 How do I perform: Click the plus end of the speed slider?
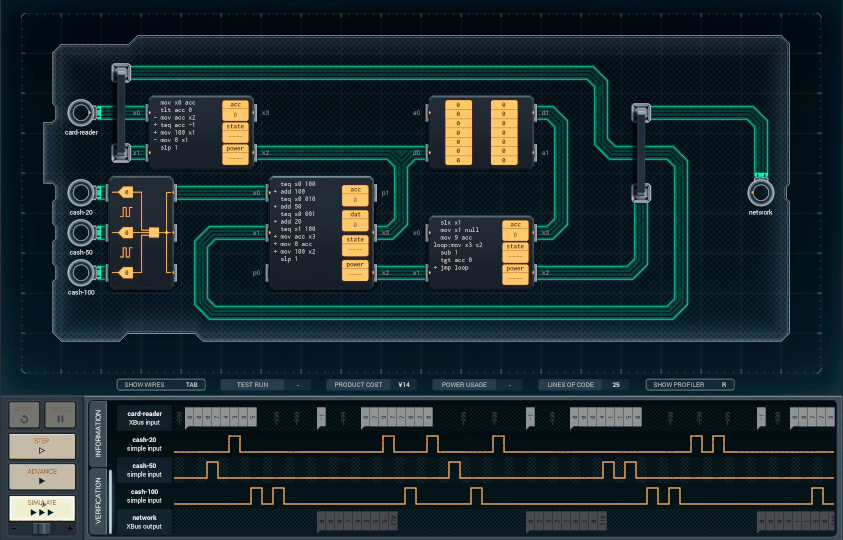point(70,529)
